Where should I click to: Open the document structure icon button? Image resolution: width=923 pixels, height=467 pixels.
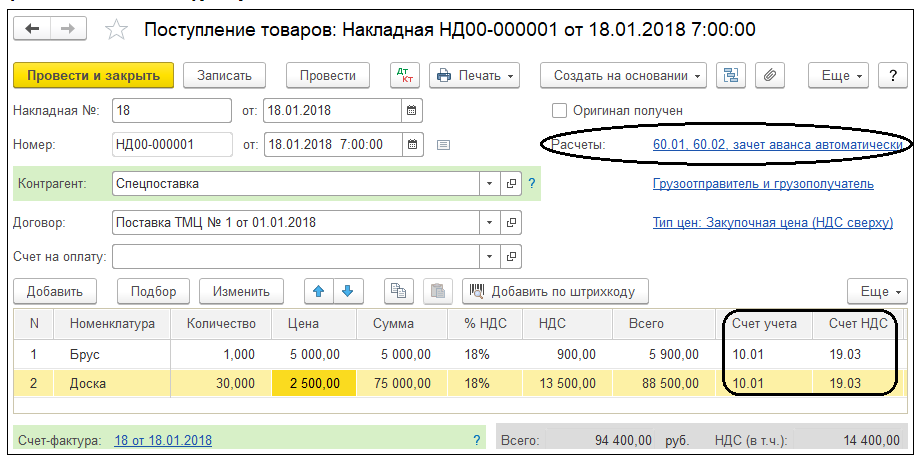point(731,75)
